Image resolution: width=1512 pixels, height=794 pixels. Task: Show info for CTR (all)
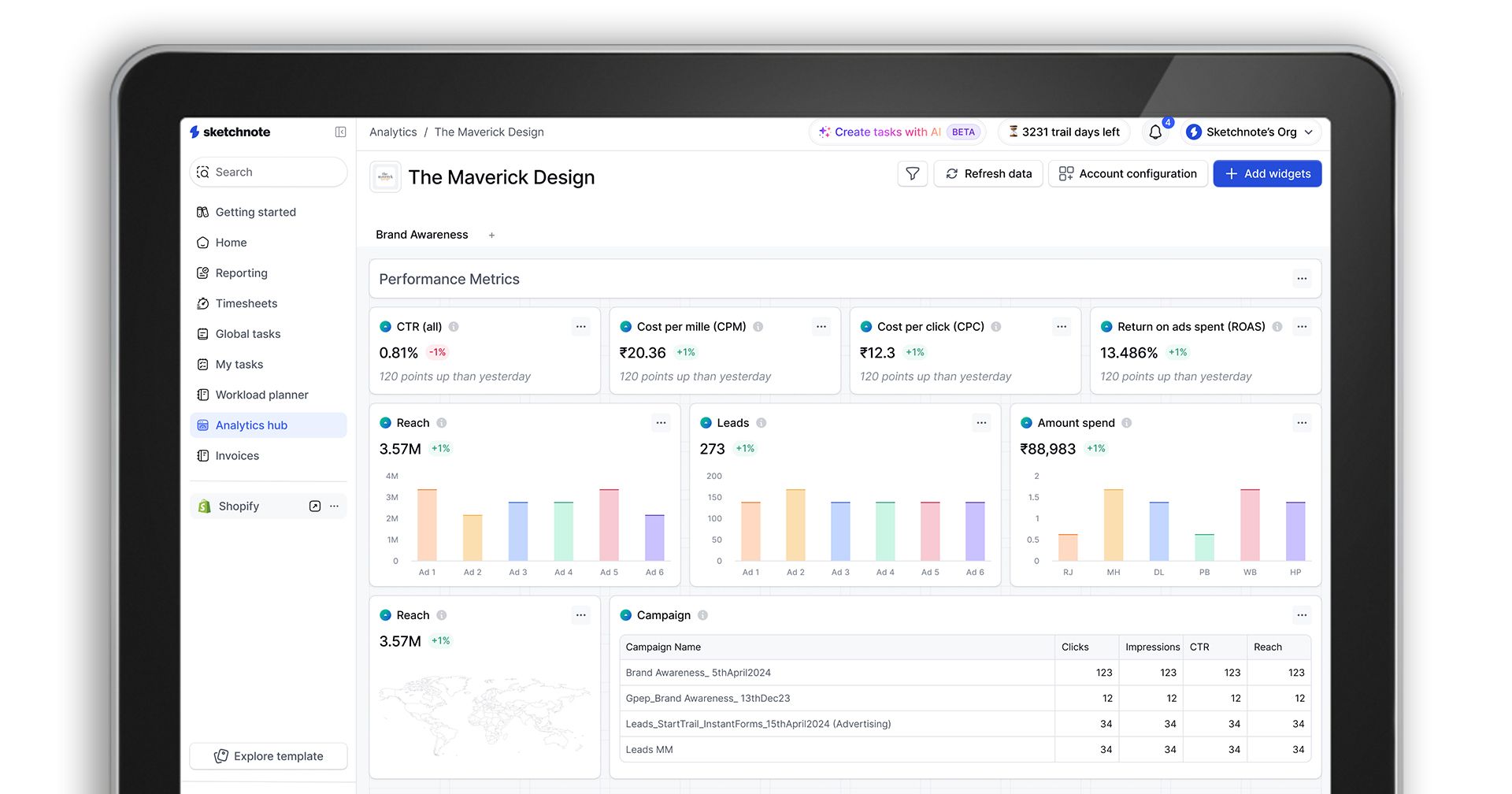[x=454, y=327]
